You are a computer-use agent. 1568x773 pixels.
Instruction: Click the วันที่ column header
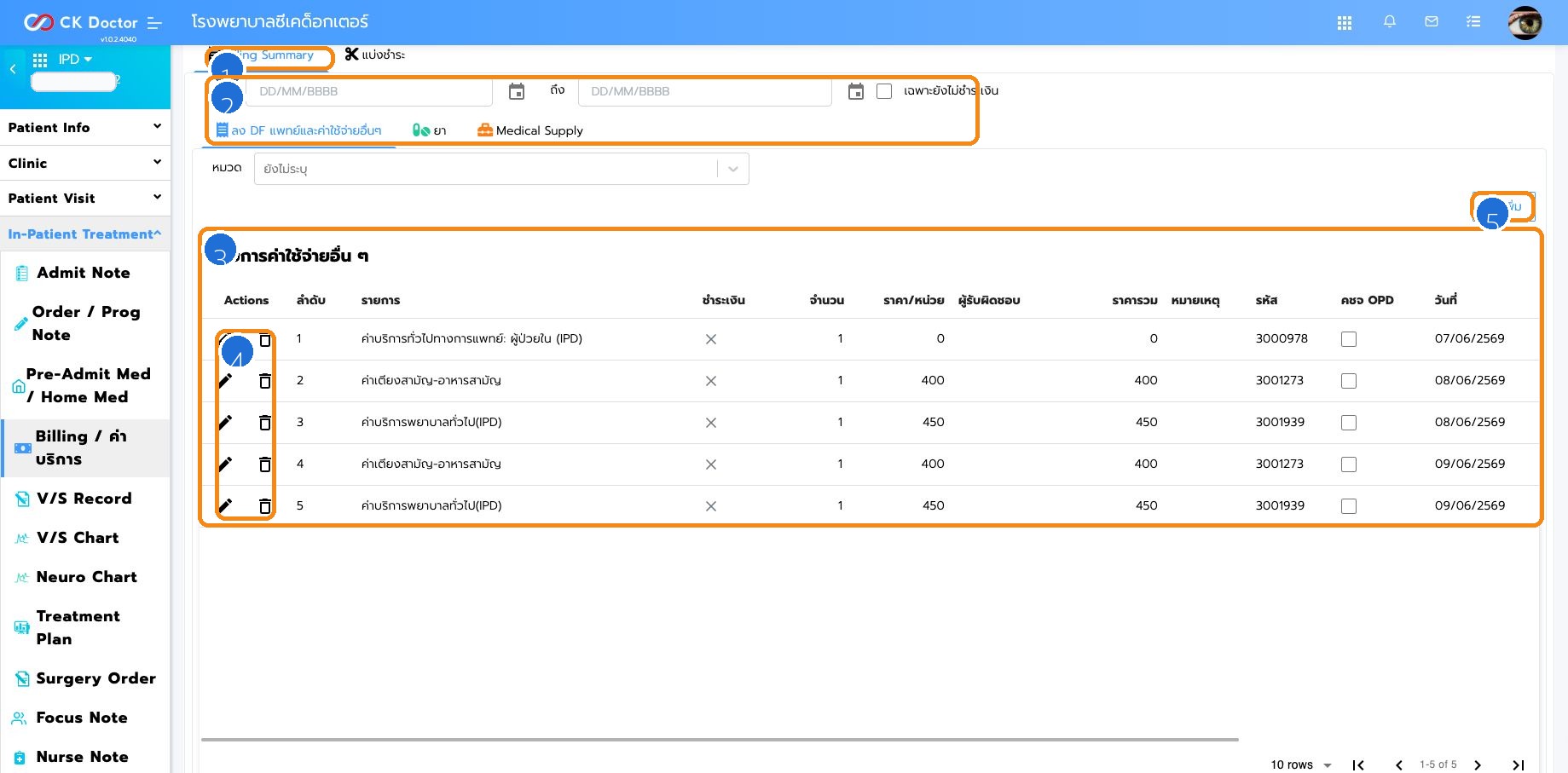[1446, 300]
